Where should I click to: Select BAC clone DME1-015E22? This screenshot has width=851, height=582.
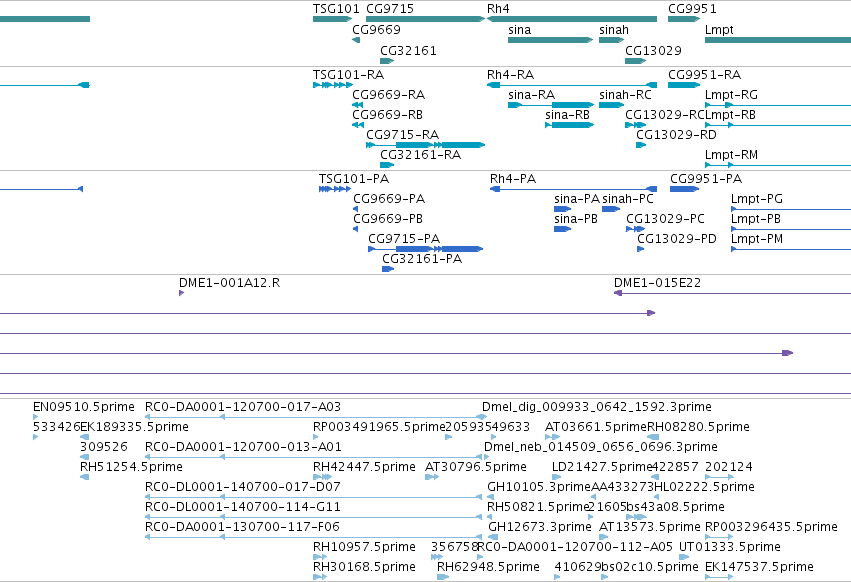[x=732, y=293]
